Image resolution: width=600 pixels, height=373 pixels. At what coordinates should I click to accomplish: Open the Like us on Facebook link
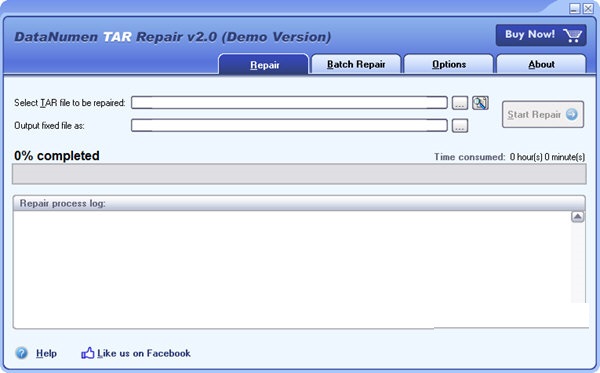pos(143,353)
